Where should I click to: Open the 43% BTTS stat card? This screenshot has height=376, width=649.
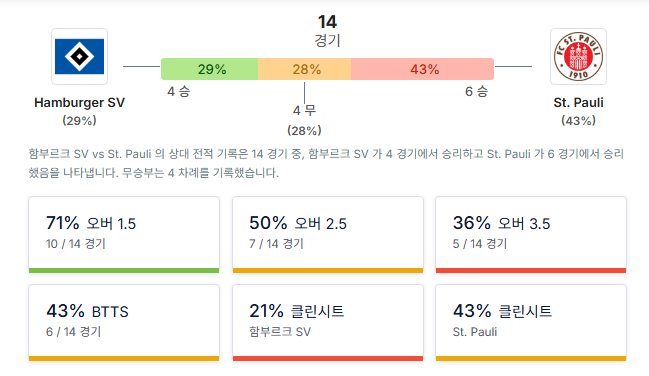tap(124, 323)
